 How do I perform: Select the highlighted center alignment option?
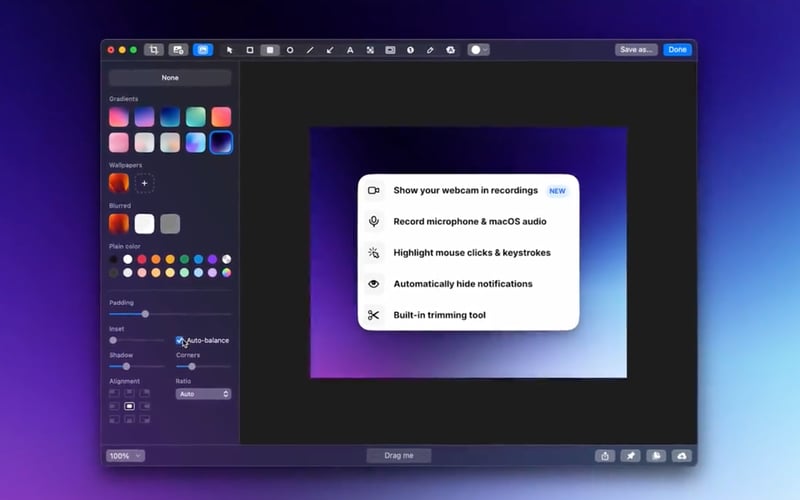130,406
